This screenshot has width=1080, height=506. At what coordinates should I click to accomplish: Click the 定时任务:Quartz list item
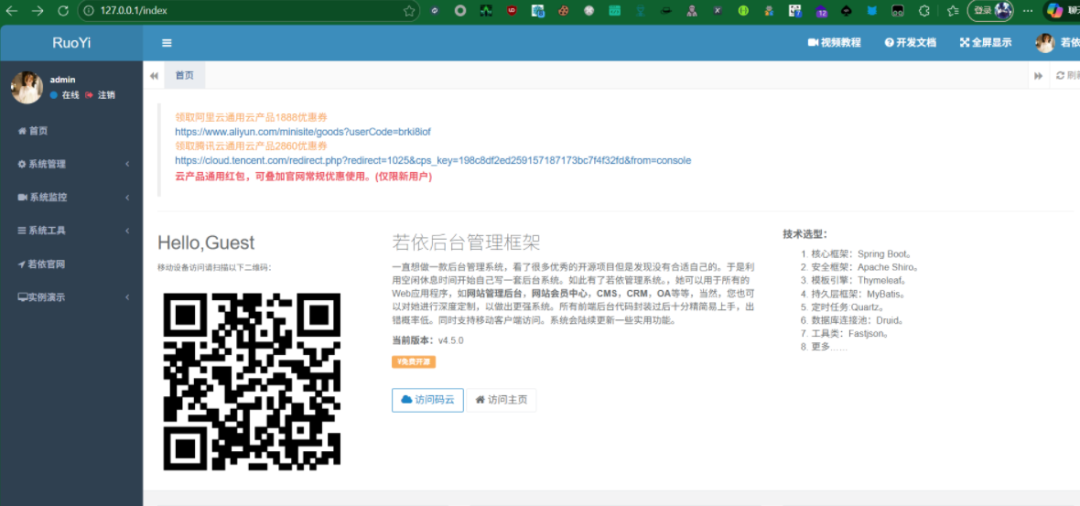848,307
